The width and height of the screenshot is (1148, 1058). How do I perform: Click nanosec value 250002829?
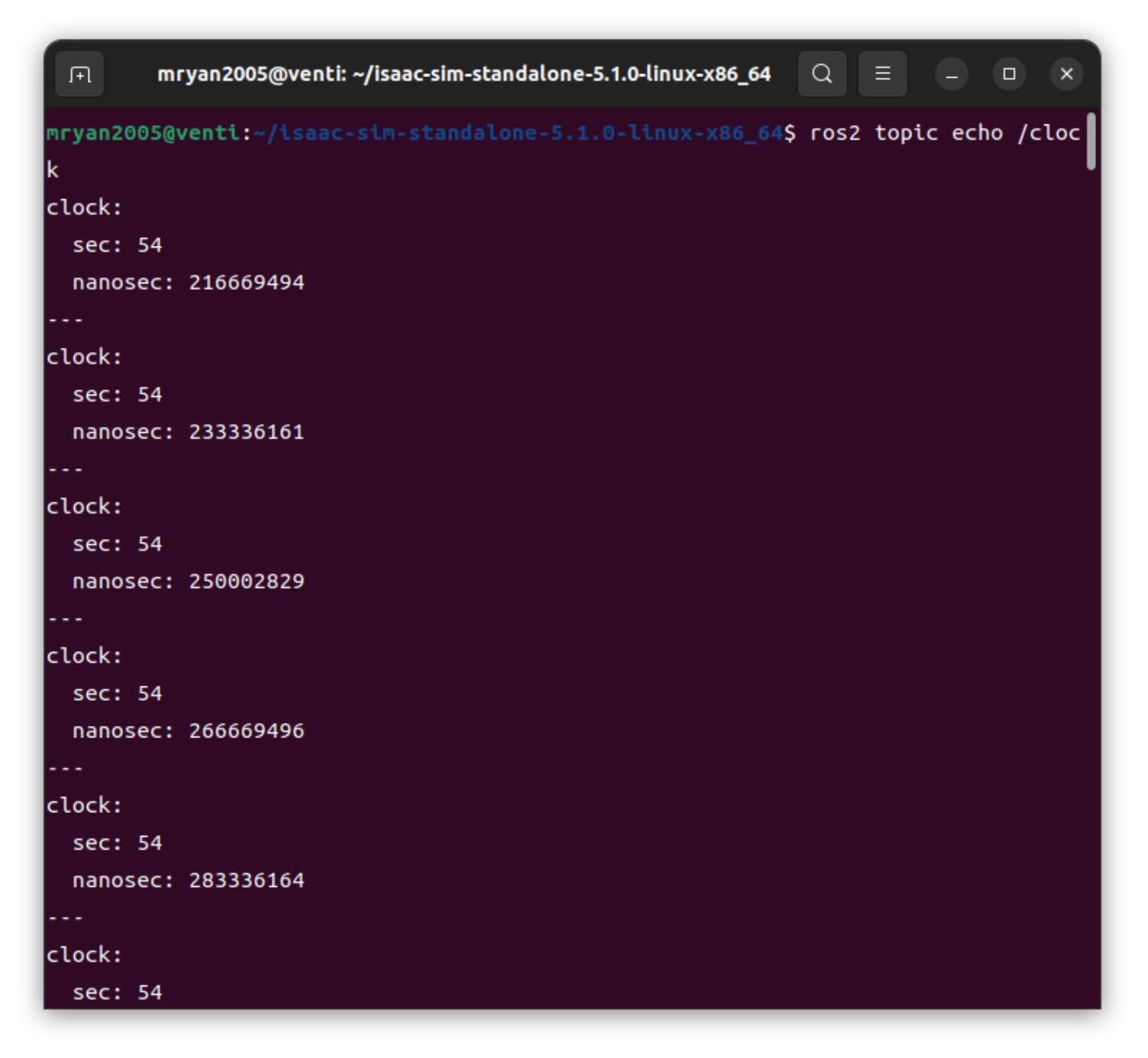pos(246,582)
